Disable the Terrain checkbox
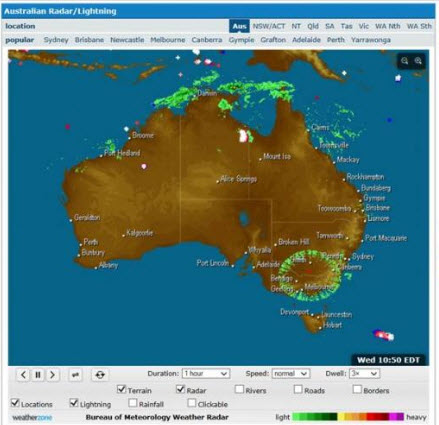The height and width of the screenshot is (425, 439). click(x=121, y=389)
